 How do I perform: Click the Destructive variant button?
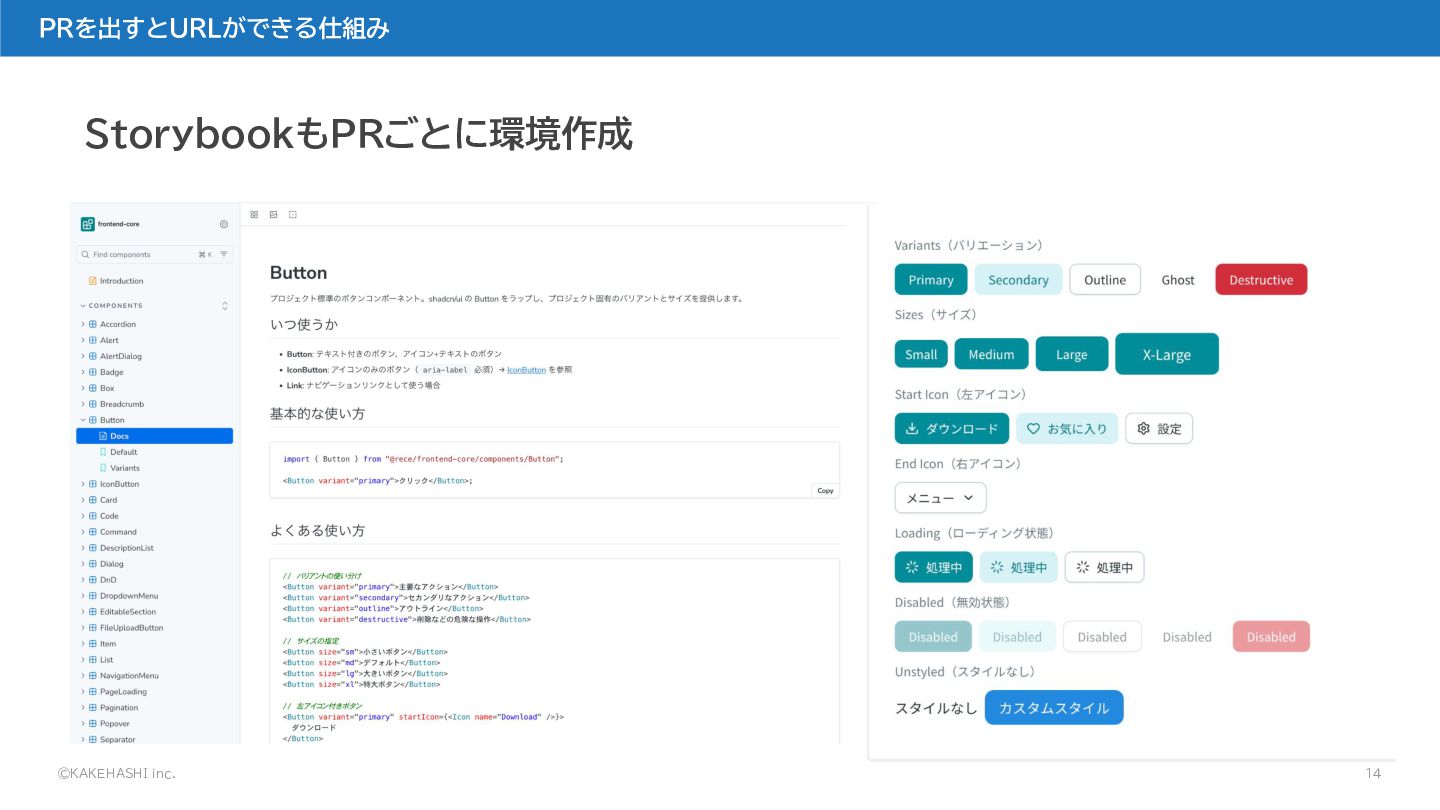click(x=1261, y=280)
